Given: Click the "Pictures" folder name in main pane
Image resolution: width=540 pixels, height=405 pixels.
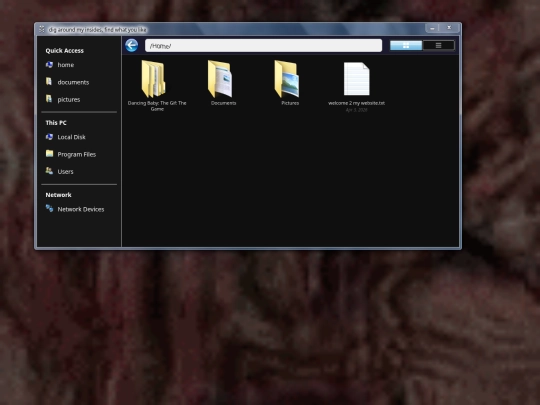Looking at the screenshot, I should (x=290, y=103).
